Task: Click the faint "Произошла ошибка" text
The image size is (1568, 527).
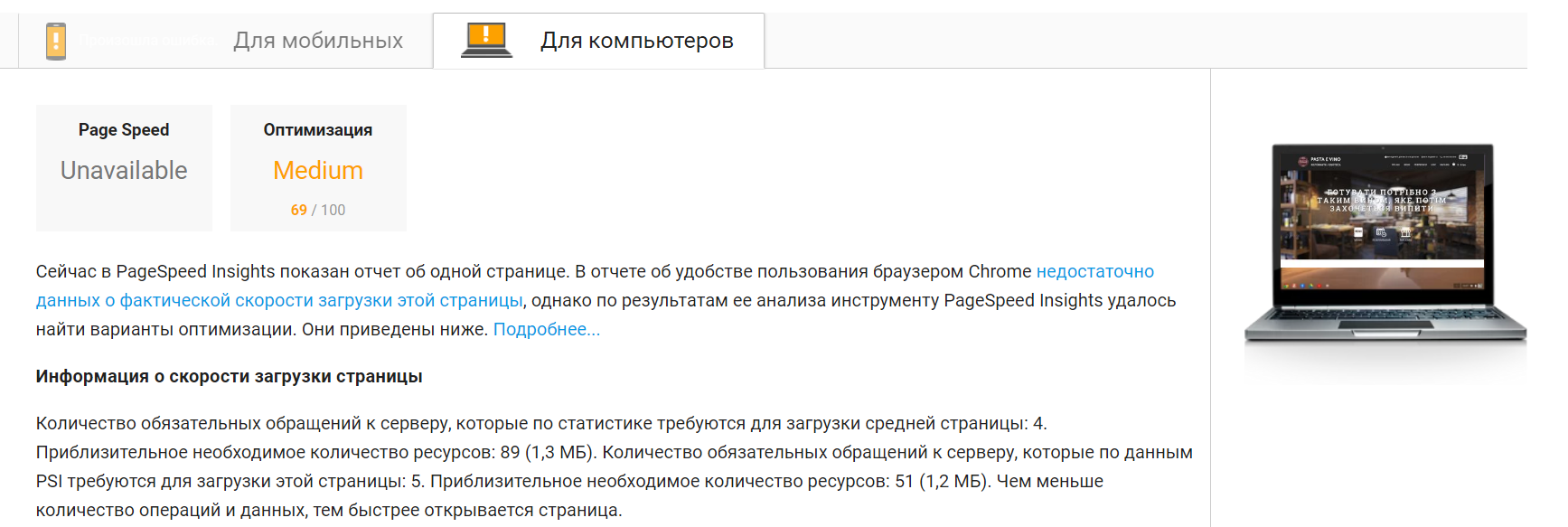Action: 145,41
